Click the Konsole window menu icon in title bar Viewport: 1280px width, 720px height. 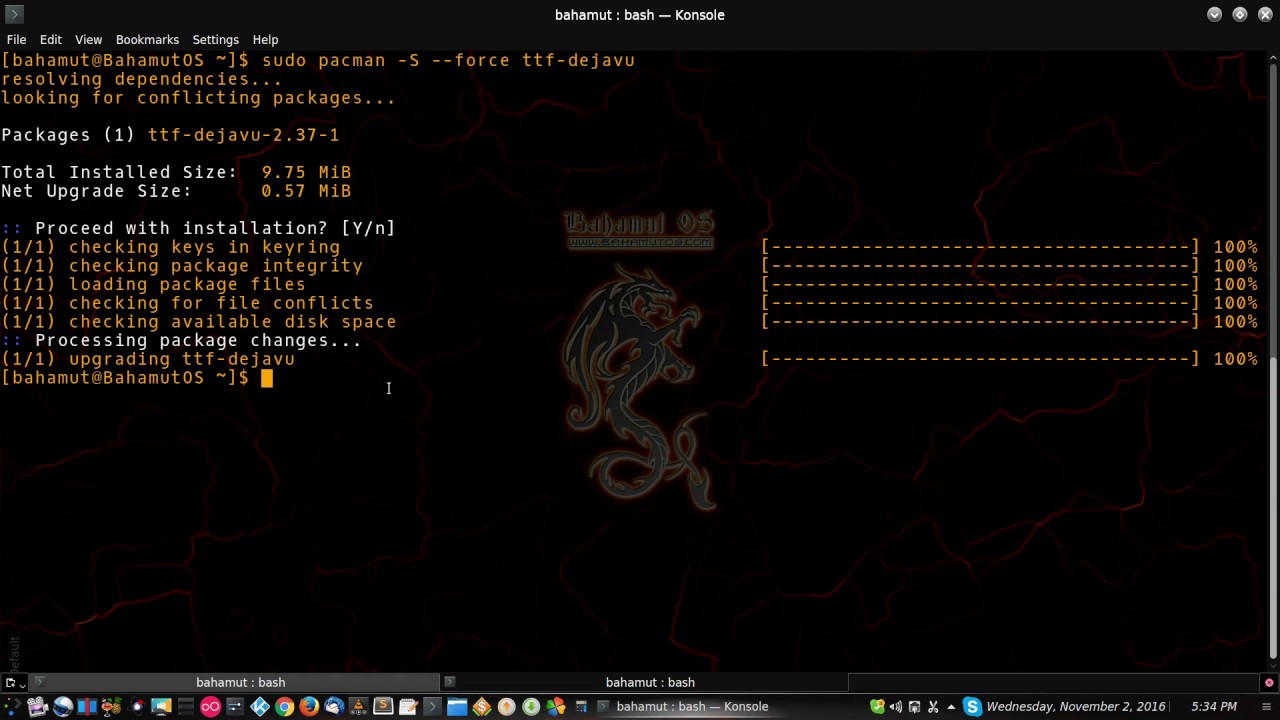pyautogui.click(x=14, y=14)
